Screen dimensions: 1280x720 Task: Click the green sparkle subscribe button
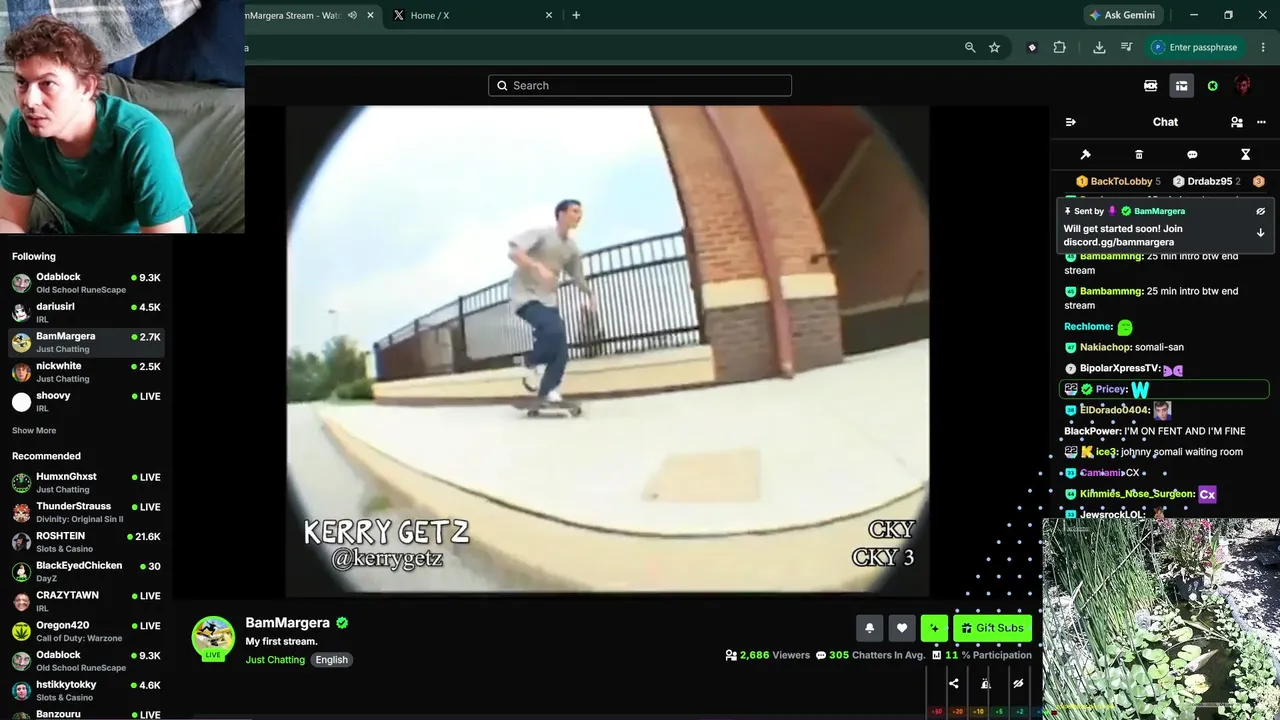(x=934, y=628)
